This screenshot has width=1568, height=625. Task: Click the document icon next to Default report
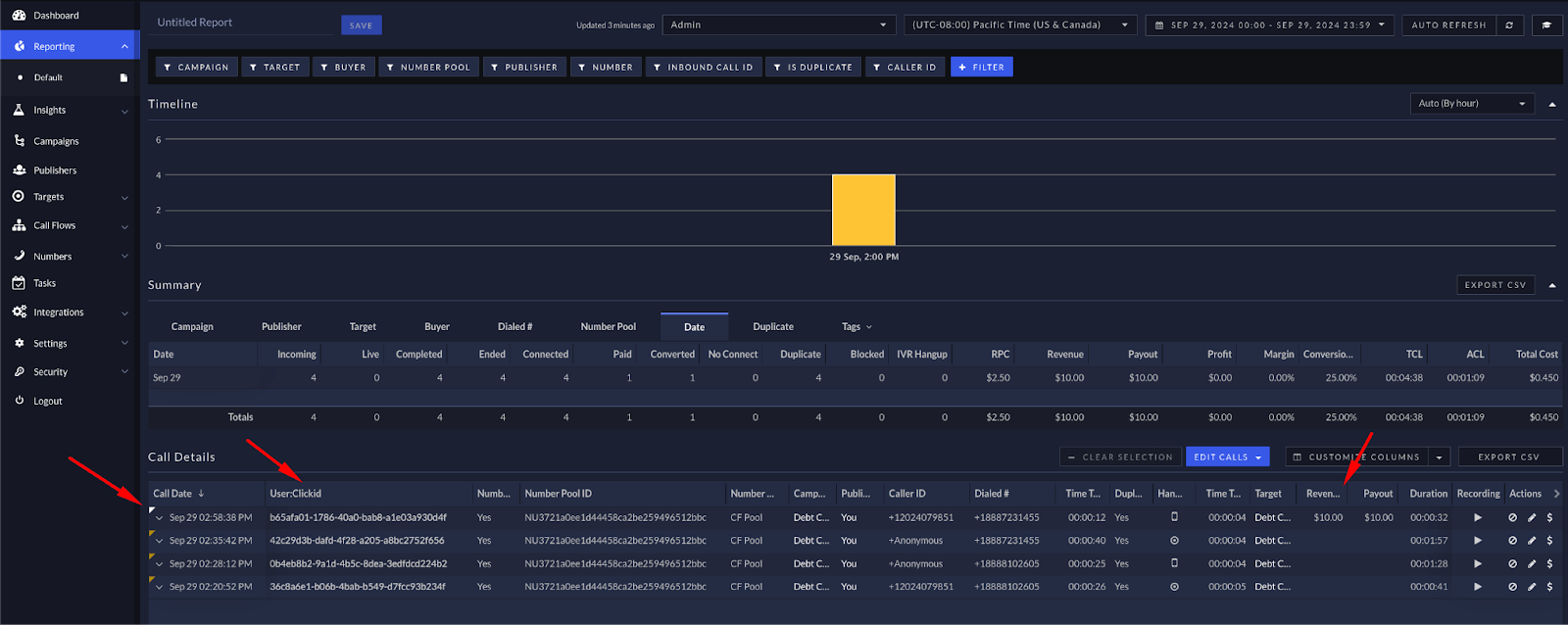pos(123,77)
